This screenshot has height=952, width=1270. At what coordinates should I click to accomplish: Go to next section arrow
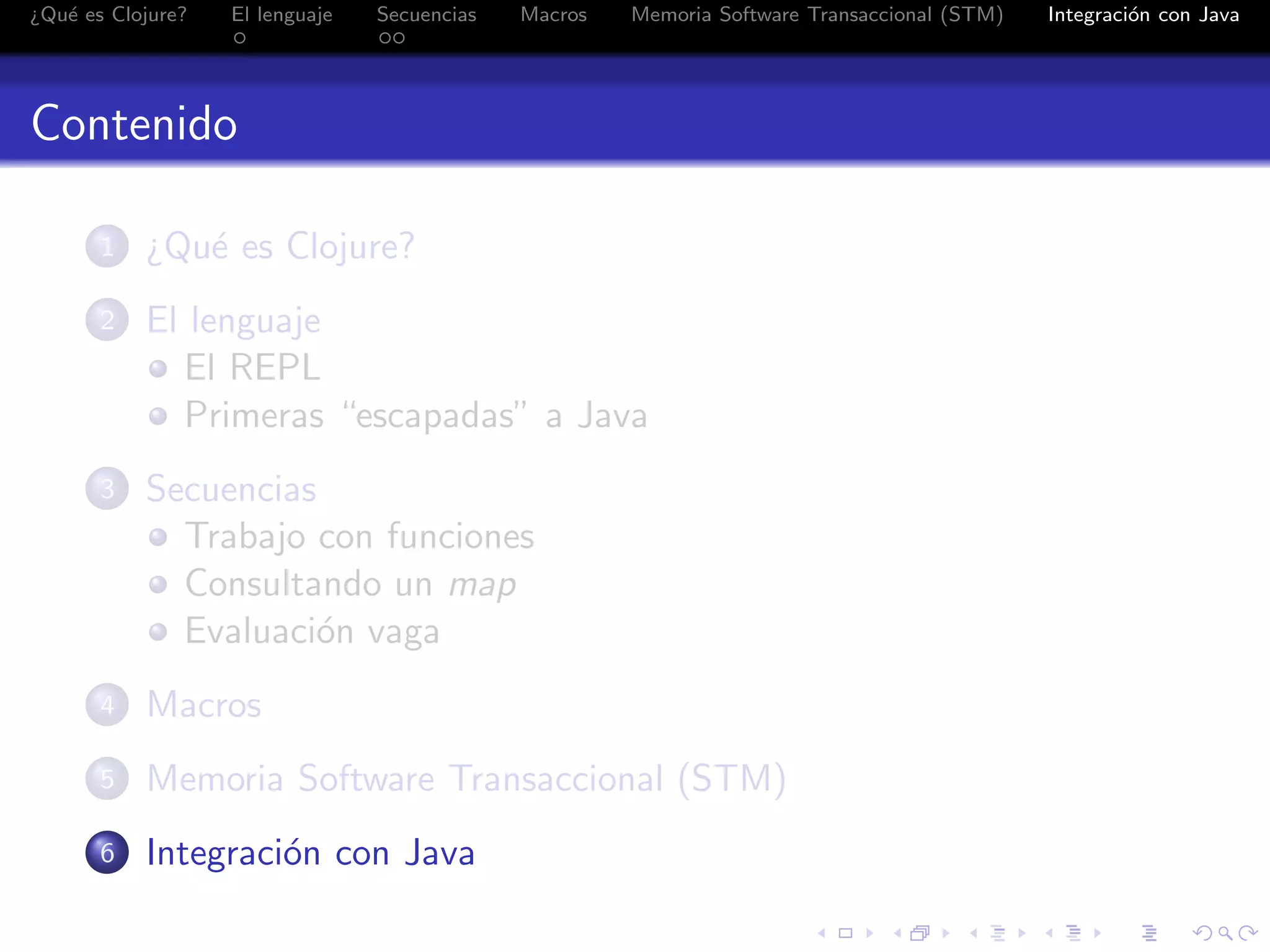coord(1098,933)
